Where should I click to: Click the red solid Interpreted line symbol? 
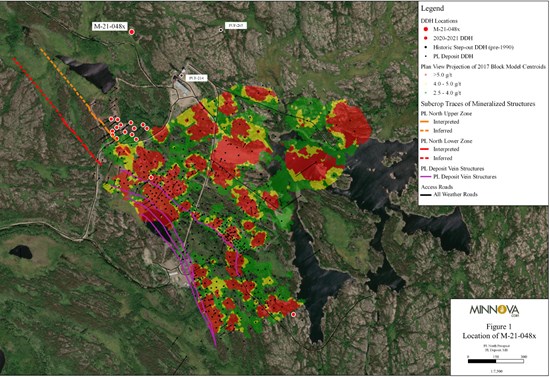tap(425, 149)
